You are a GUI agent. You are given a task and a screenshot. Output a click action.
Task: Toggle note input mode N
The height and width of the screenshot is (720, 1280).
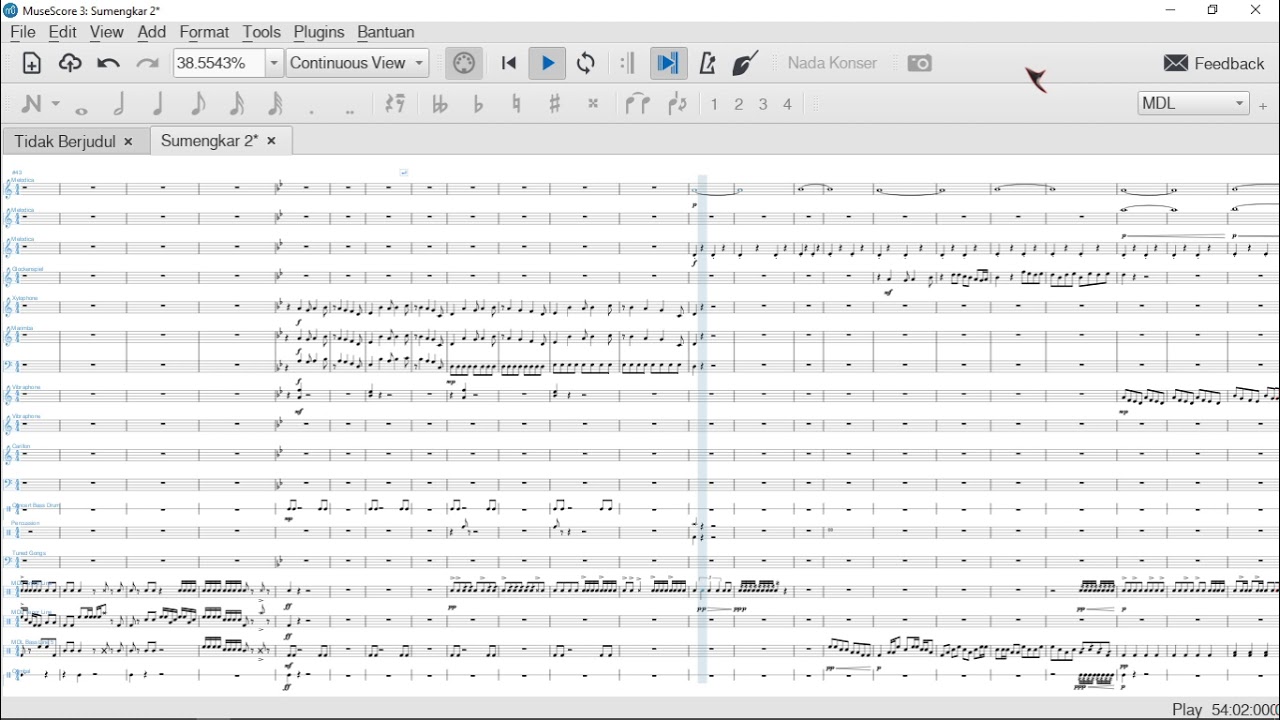31,104
